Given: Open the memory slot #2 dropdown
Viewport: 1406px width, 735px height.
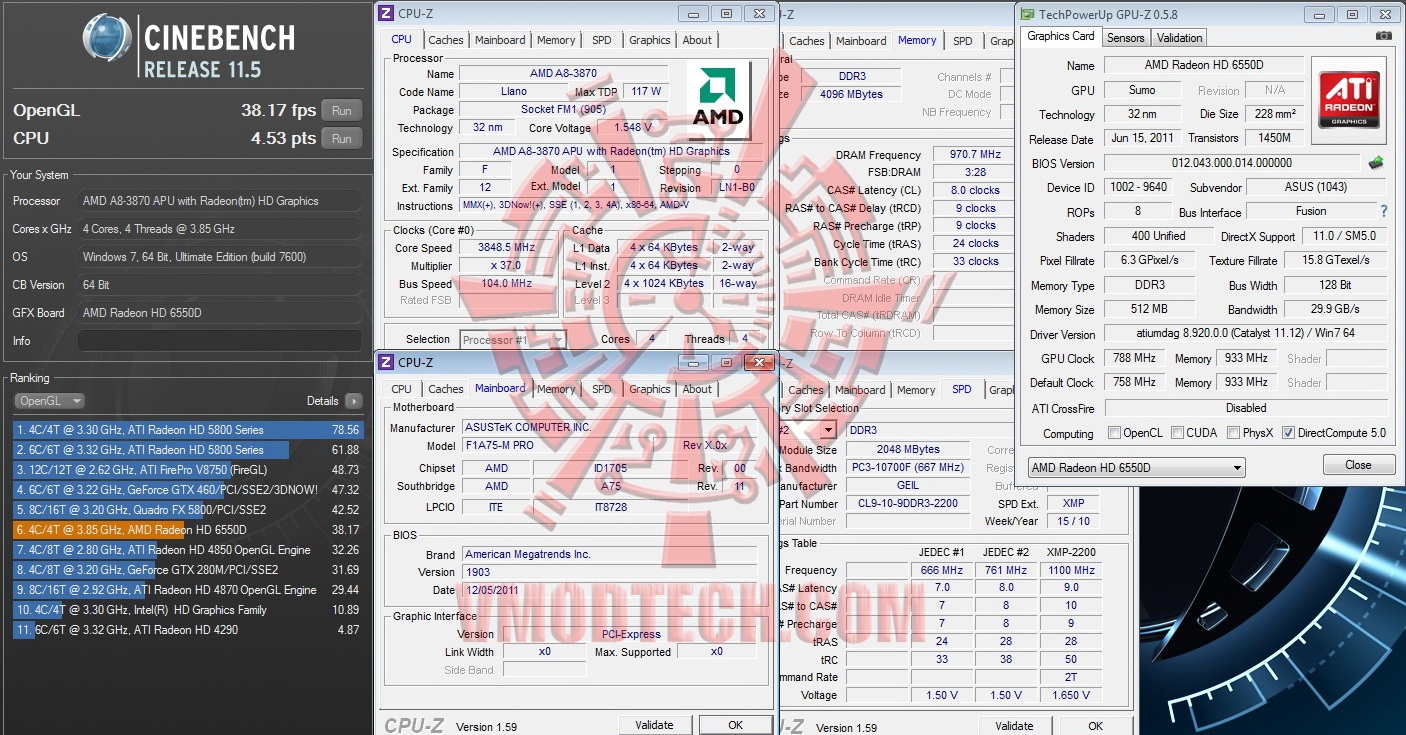Looking at the screenshot, I should tap(826, 430).
